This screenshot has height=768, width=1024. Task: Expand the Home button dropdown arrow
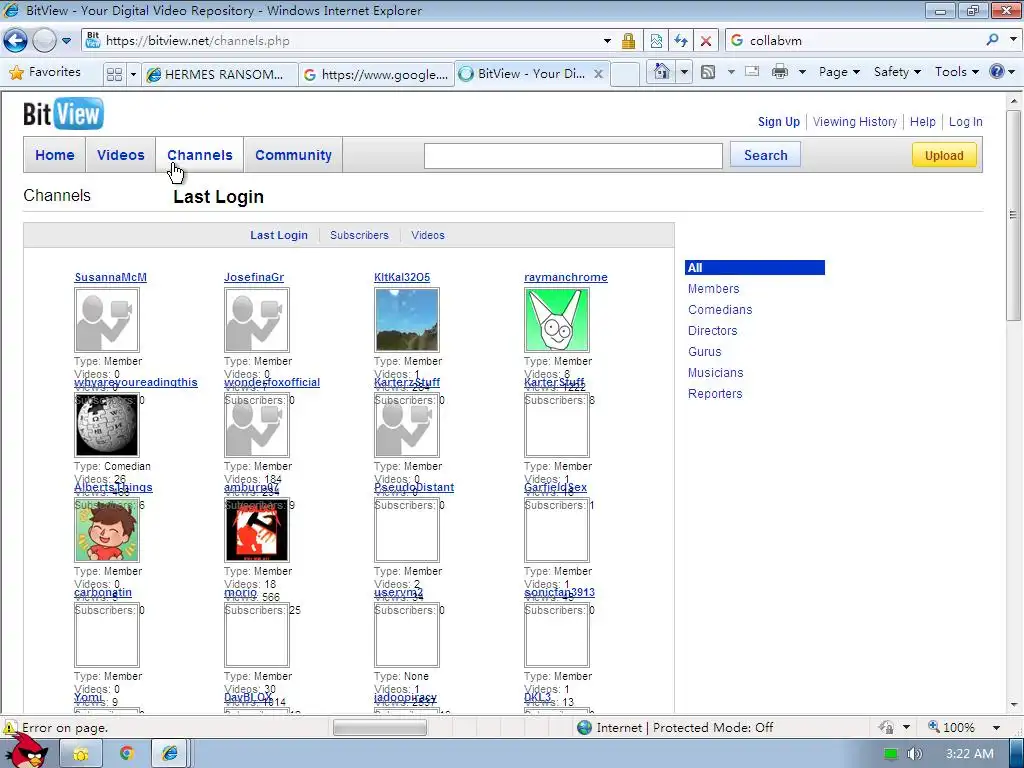(684, 72)
